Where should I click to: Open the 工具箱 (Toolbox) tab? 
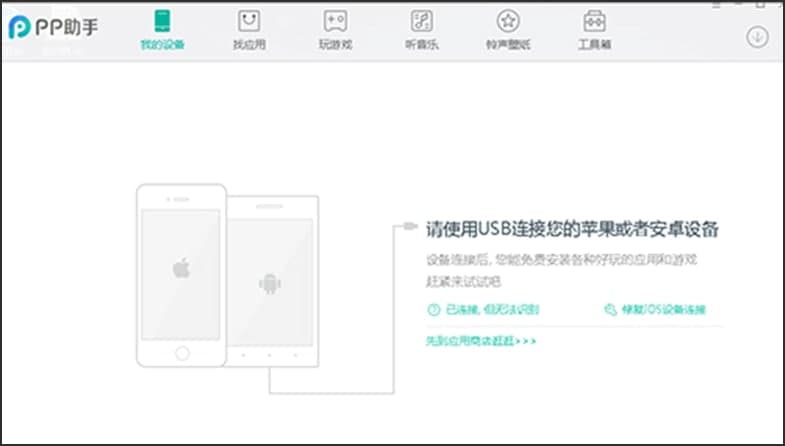point(594,30)
